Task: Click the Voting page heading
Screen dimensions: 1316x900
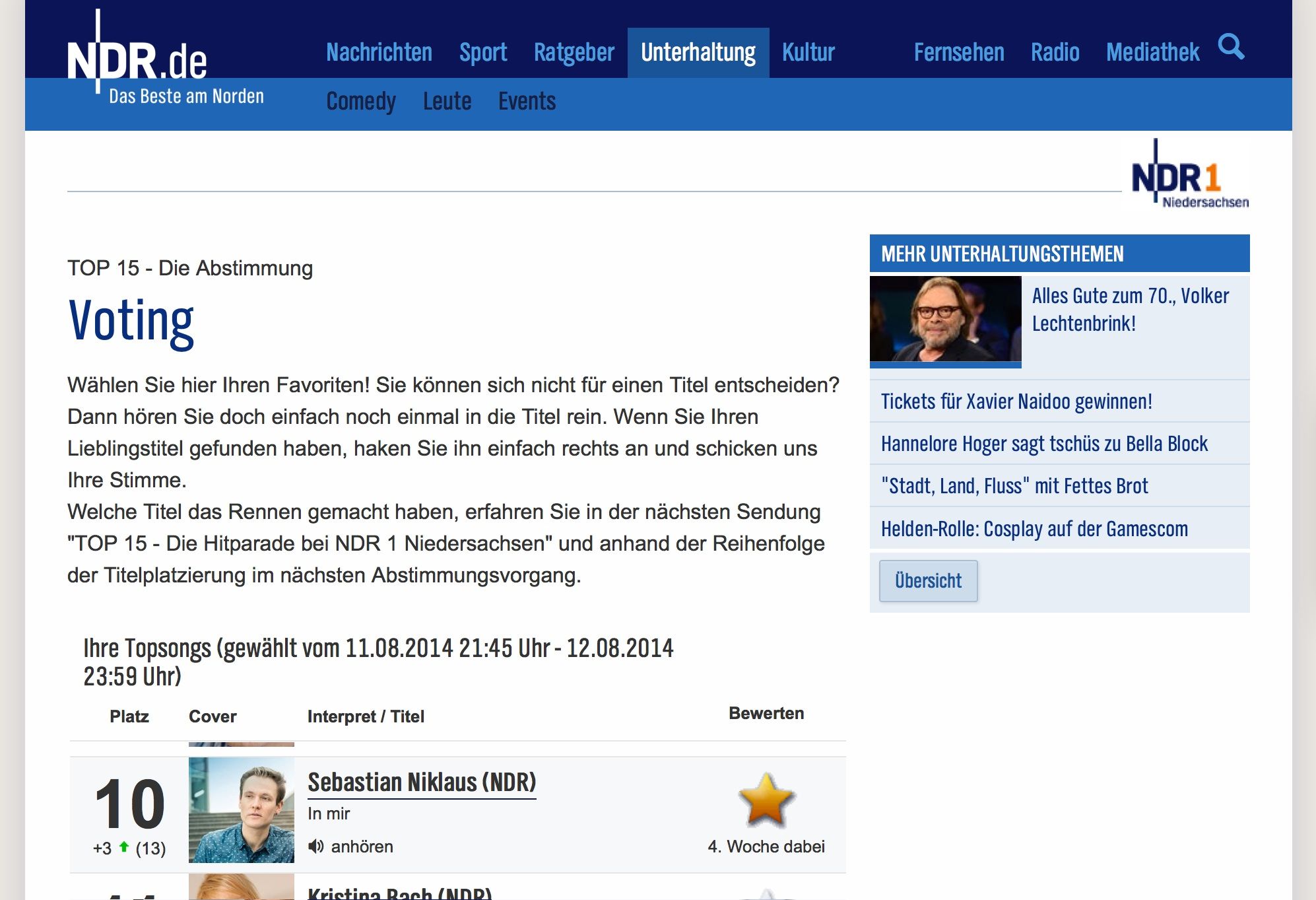Action: coord(131,322)
